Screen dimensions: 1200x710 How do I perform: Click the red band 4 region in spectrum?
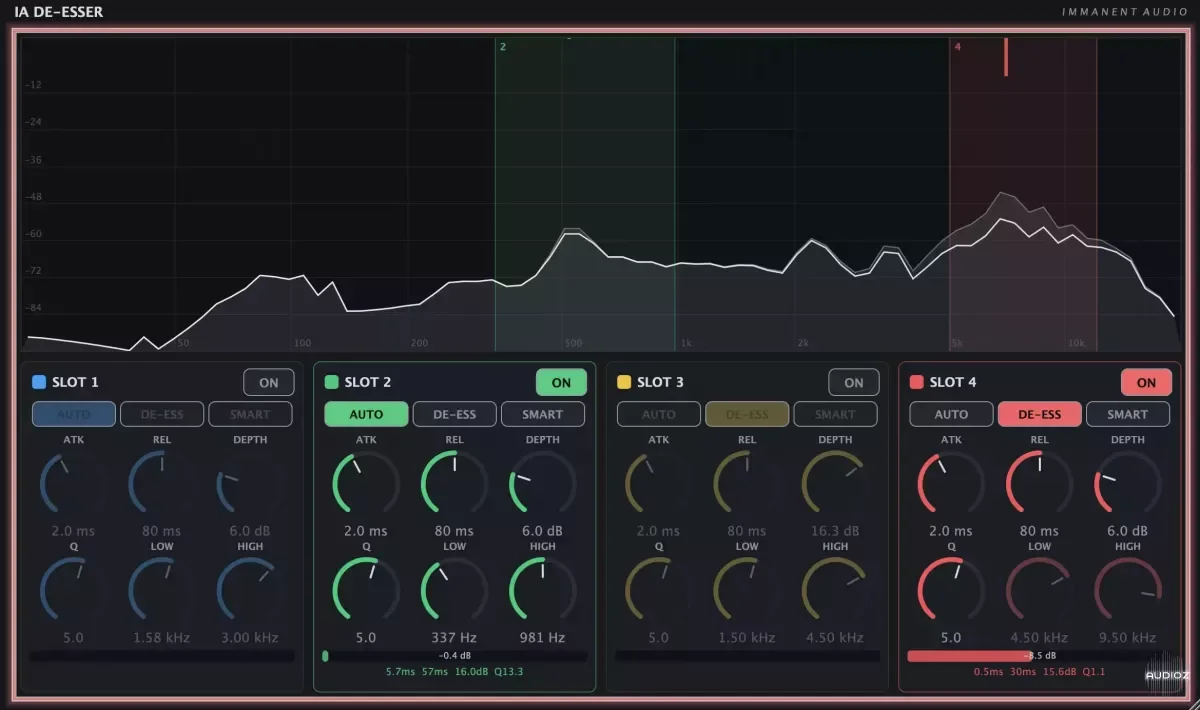1023,194
